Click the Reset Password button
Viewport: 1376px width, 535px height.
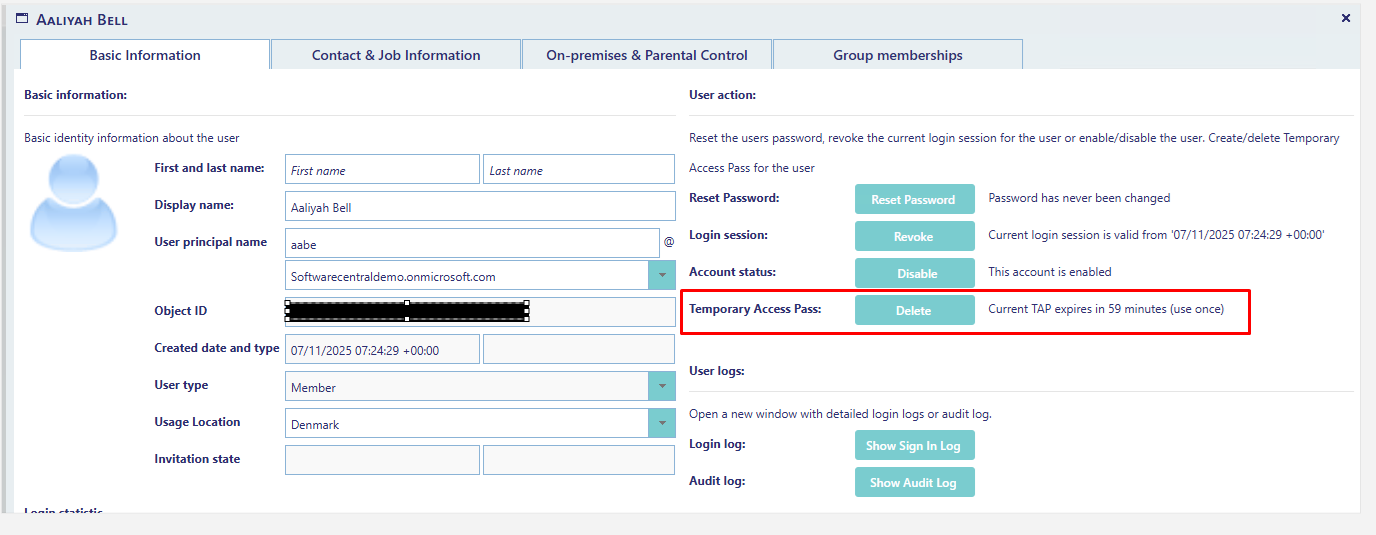point(913,199)
